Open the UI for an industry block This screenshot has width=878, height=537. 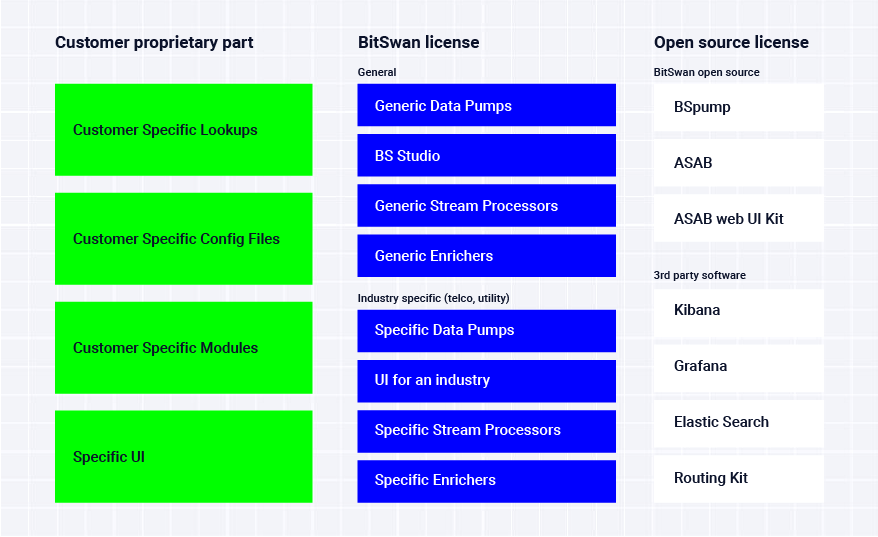click(x=487, y=381)
